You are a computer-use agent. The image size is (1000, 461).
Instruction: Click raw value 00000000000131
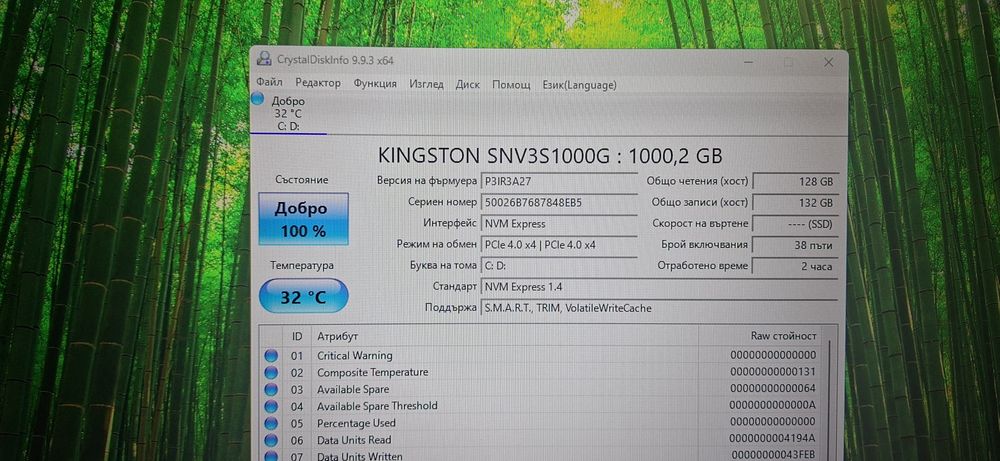tap(773, 372)
